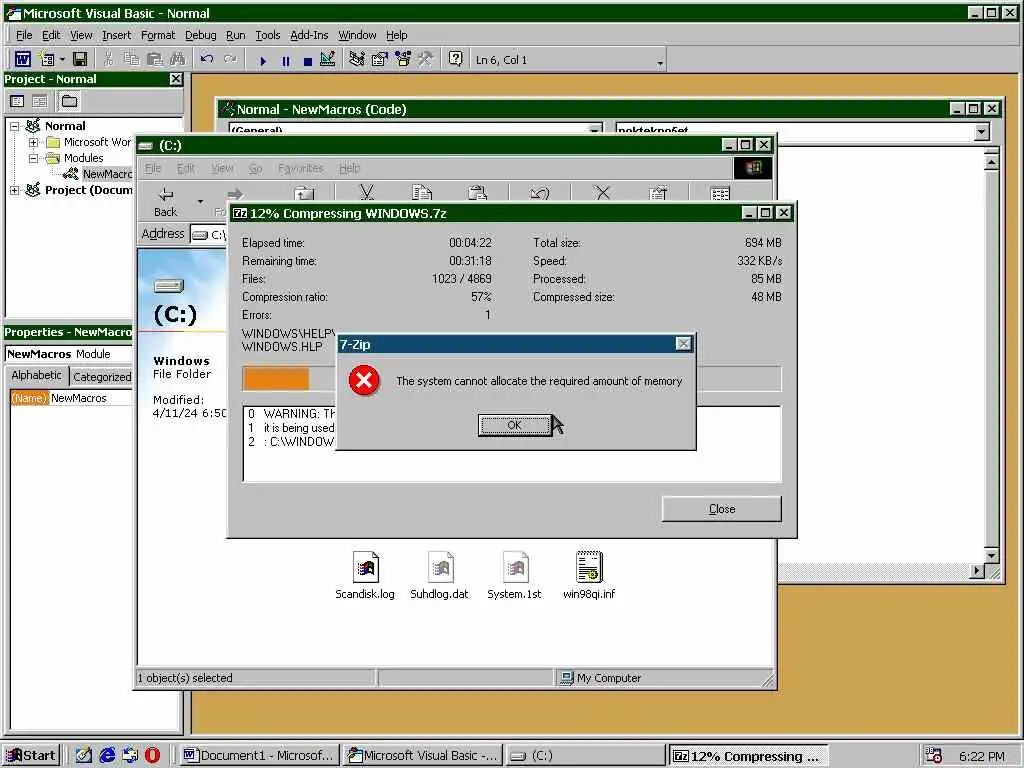Expand the Microsoft Word Objects folder
This screenshot has height=768, width=1024.
[33, 142]
